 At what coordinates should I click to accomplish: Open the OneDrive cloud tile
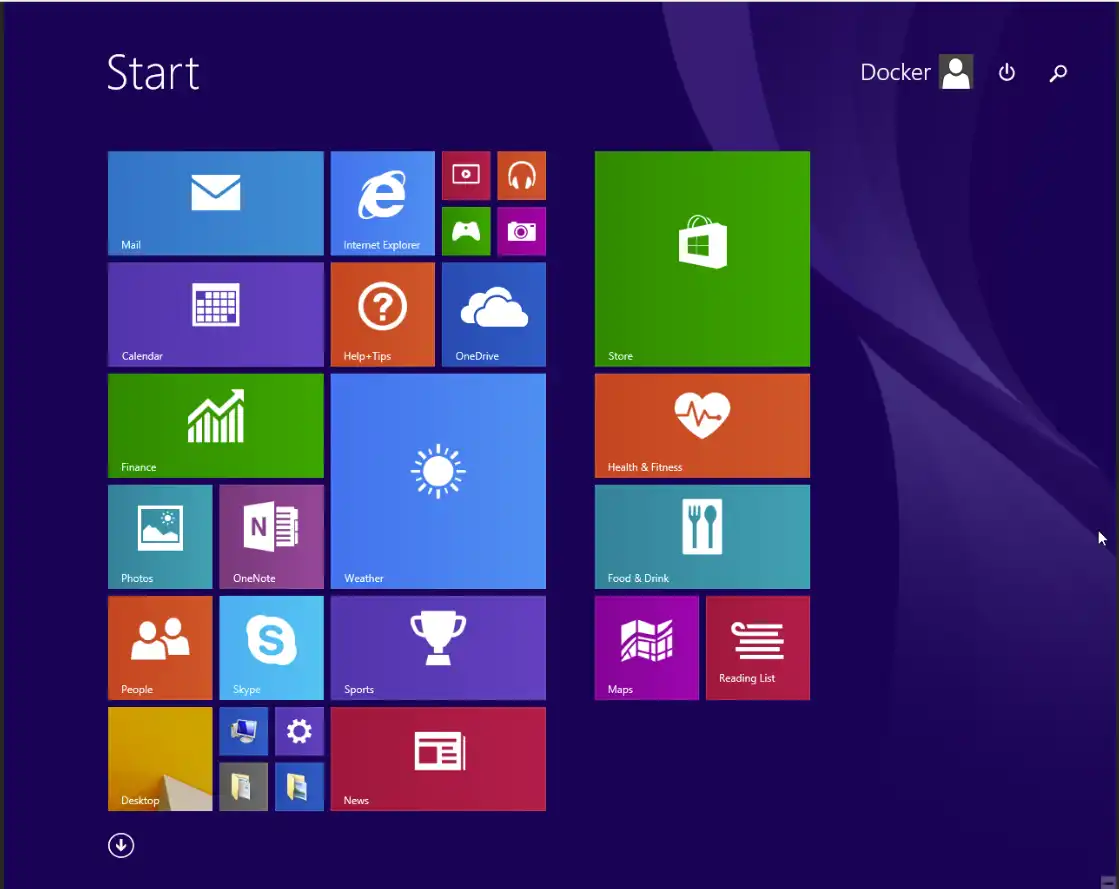coord(493,314)
